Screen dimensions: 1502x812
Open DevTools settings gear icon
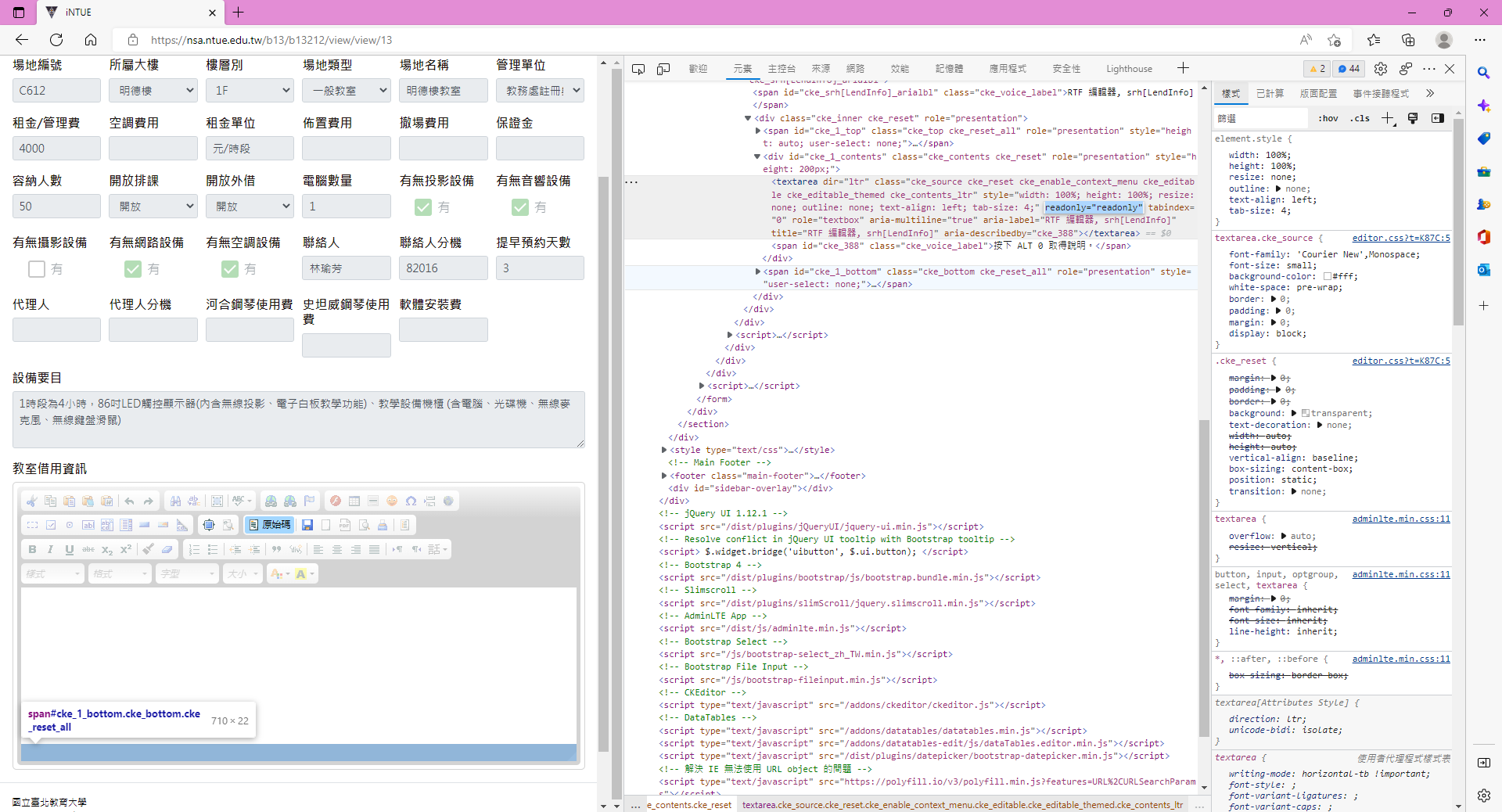tap(1381, 69)
